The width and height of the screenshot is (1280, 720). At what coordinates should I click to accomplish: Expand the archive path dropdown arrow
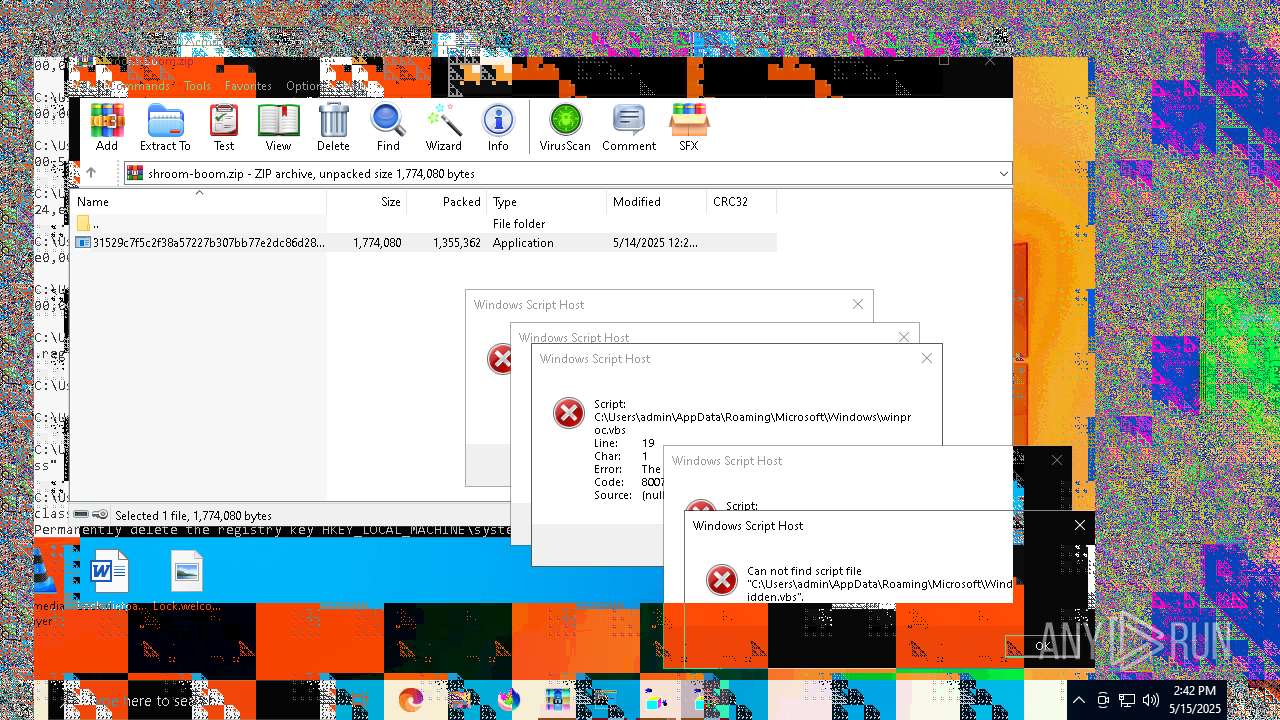[1003, 174]
